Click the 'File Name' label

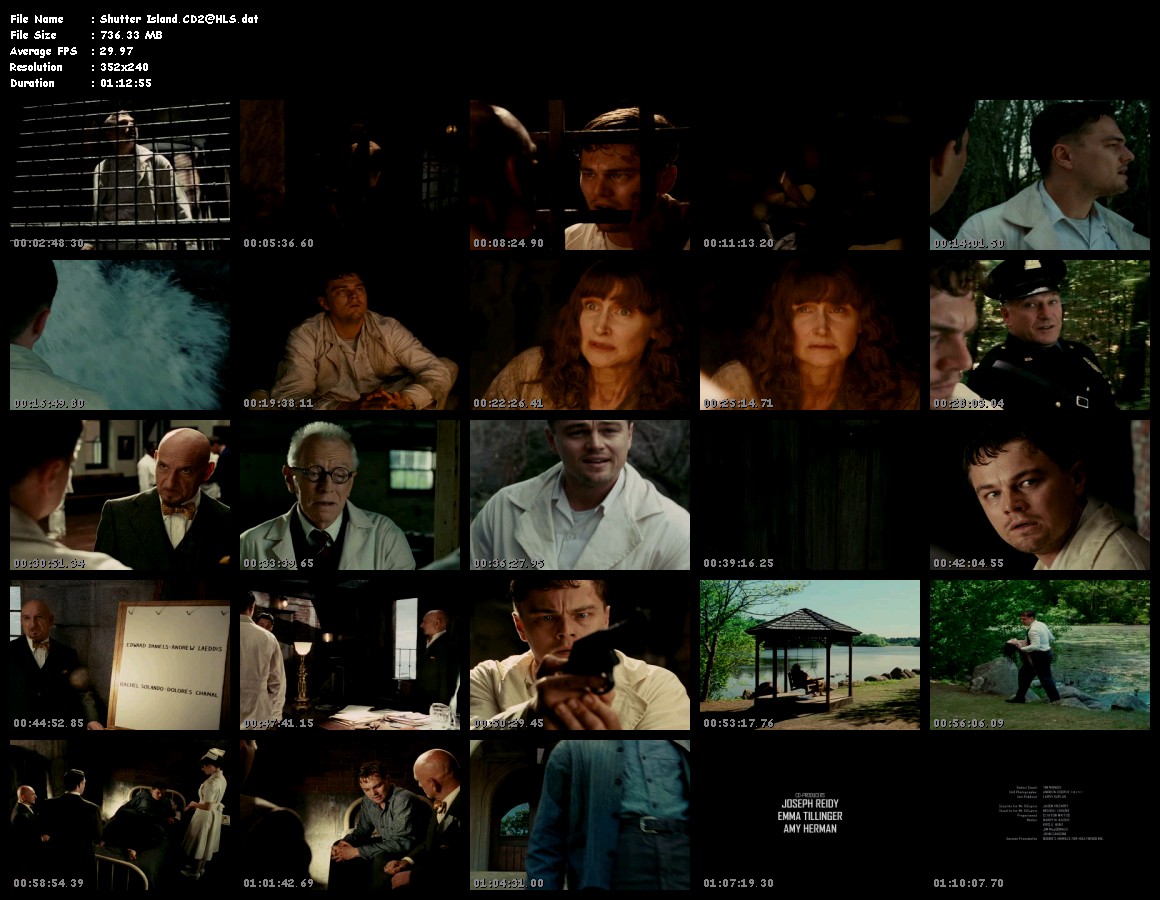click(37, 19)
